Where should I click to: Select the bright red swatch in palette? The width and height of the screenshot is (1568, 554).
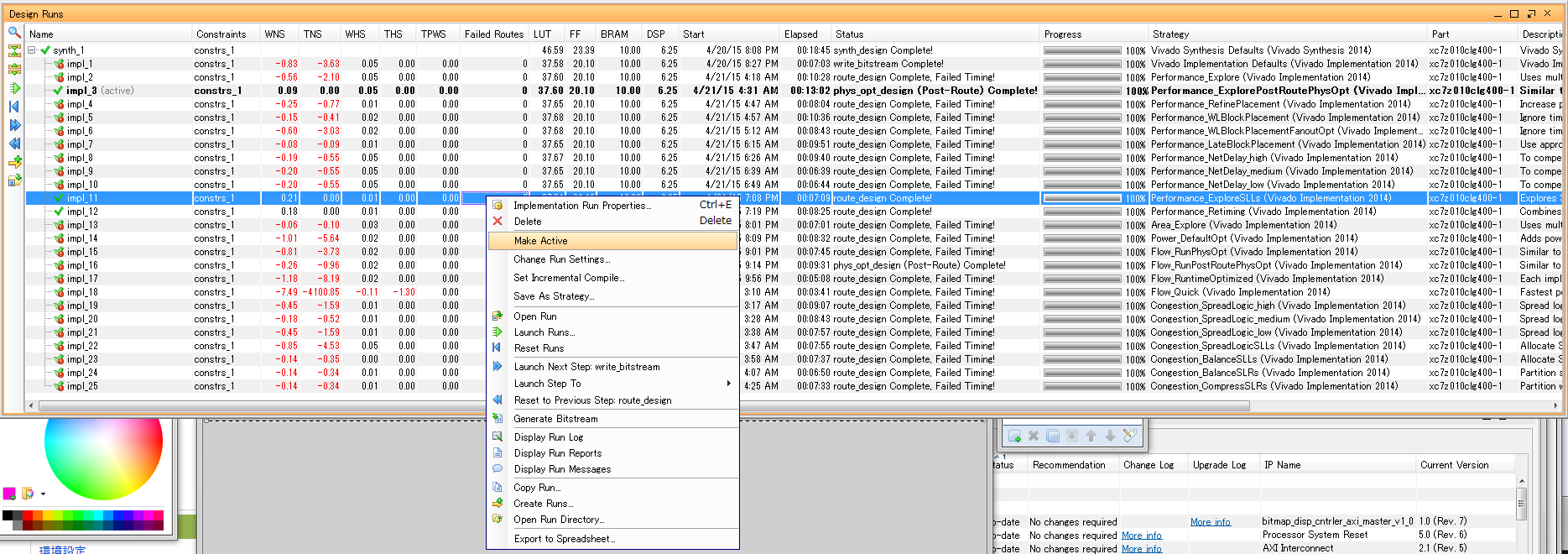(x=28, y=515)
